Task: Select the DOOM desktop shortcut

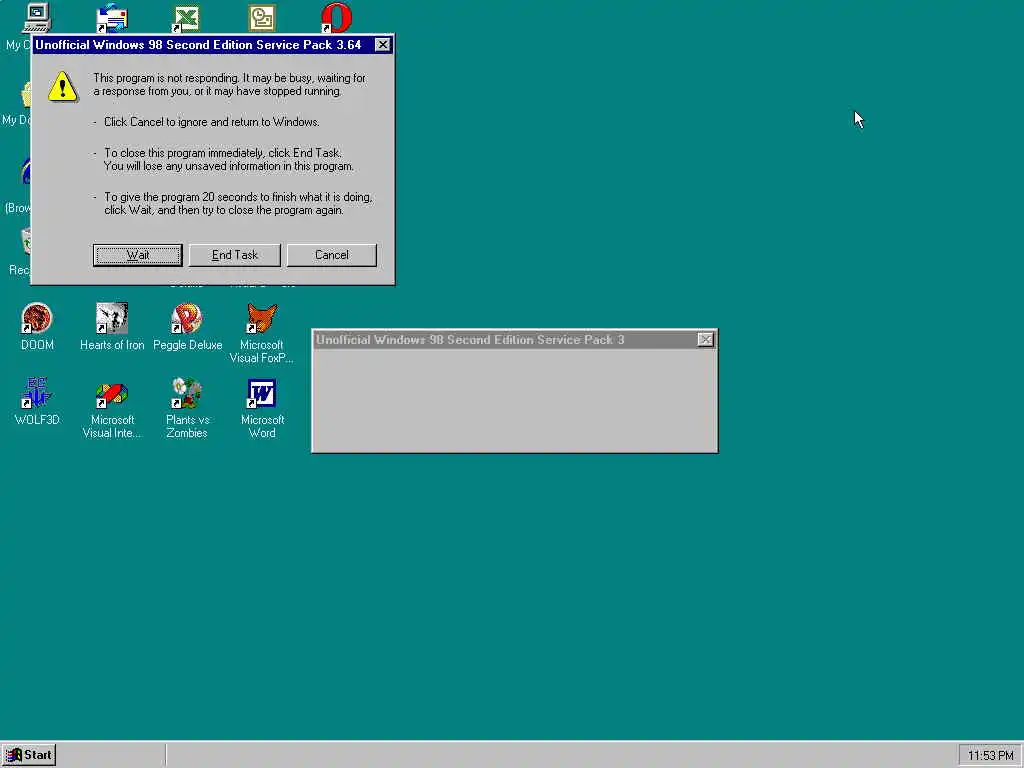Action: [x=37, y=327]
